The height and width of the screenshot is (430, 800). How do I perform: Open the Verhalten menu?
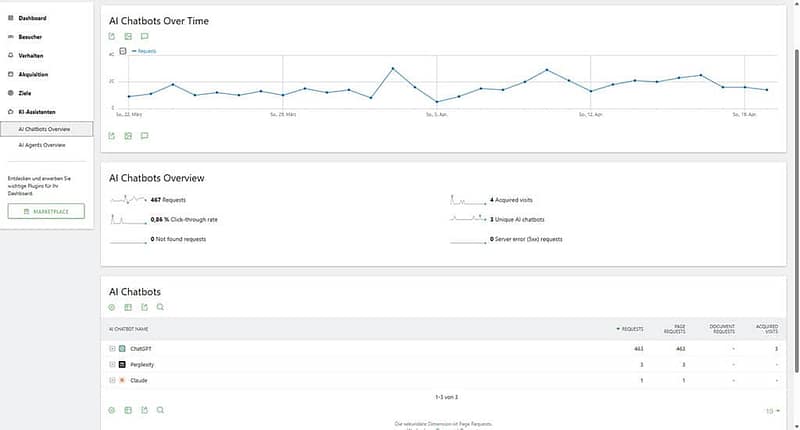tap(31, 56)
